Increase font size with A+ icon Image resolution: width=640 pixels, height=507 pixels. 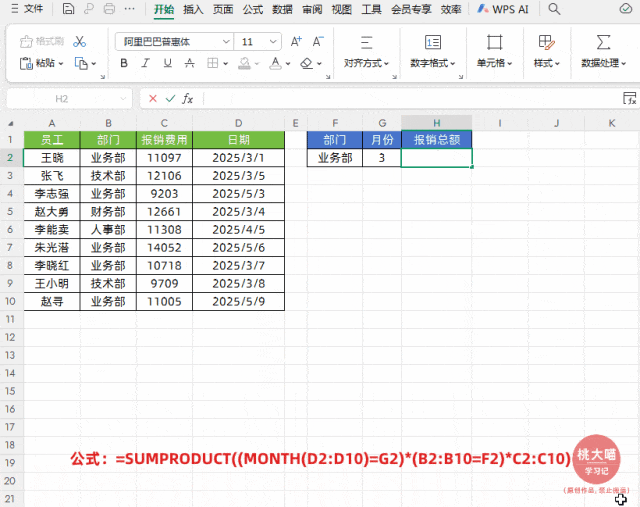[296, 41]
